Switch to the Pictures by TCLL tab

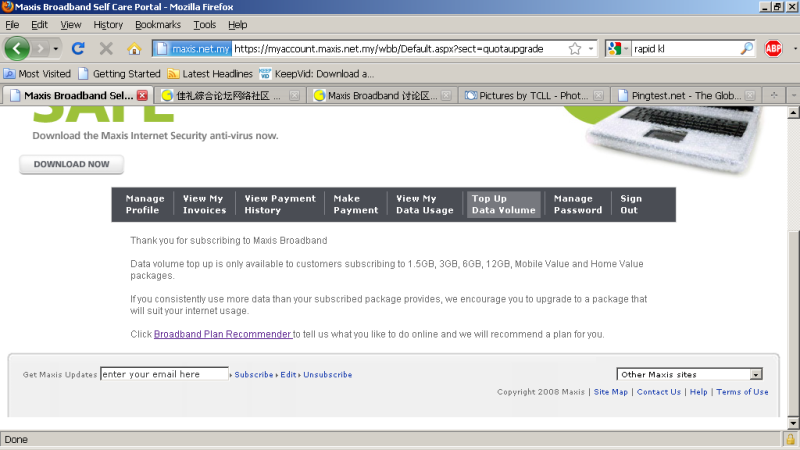pyautogui.click(x=533, y=95)
